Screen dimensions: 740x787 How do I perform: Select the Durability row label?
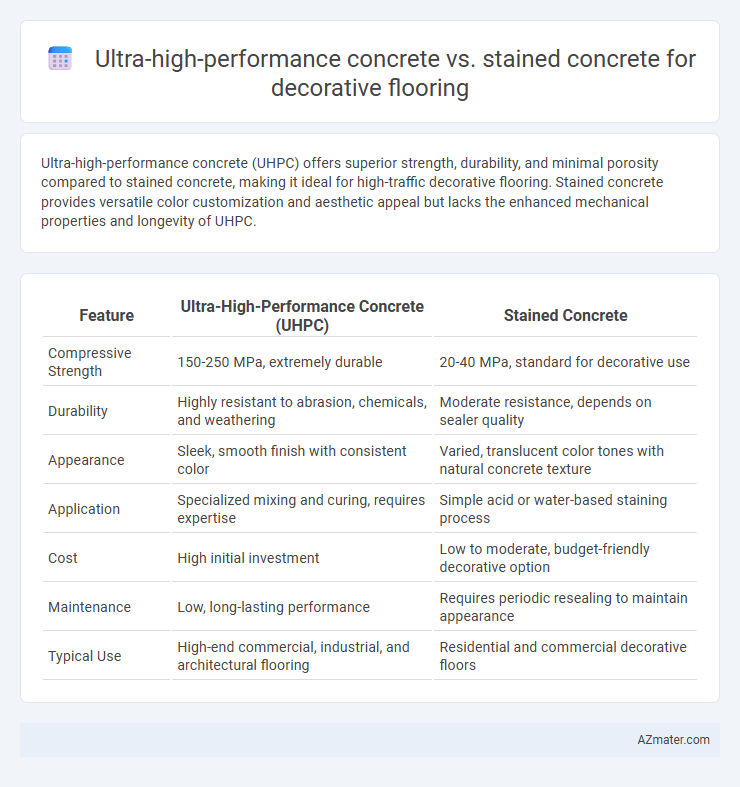tap(78, 411)
